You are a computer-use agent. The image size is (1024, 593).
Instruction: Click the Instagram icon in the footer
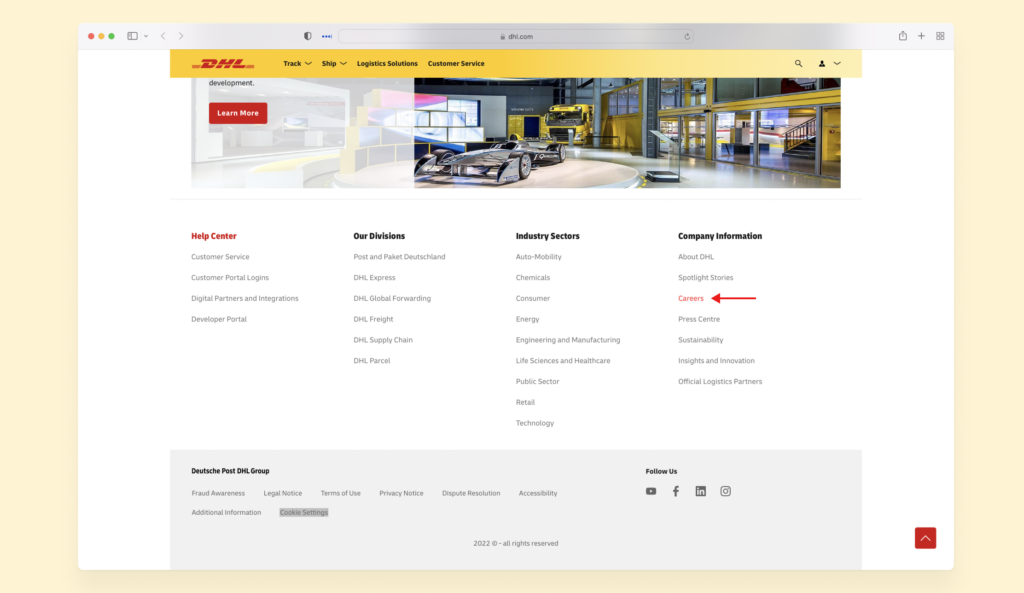(725, 491)
